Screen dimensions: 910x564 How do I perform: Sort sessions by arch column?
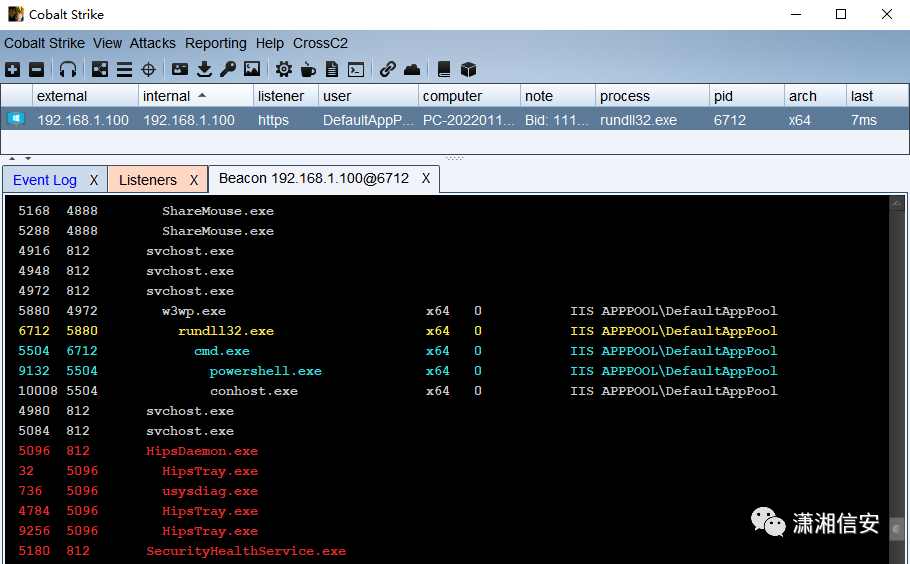click(x=815, y=96)
